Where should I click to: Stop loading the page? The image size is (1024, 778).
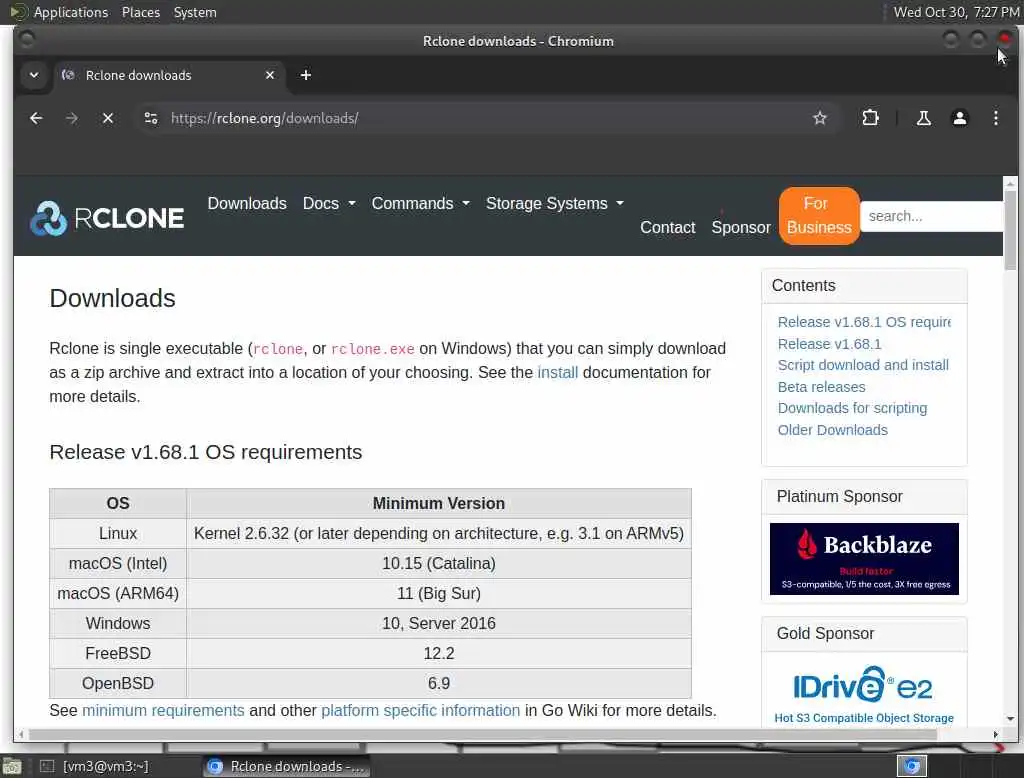pos(108,118)
